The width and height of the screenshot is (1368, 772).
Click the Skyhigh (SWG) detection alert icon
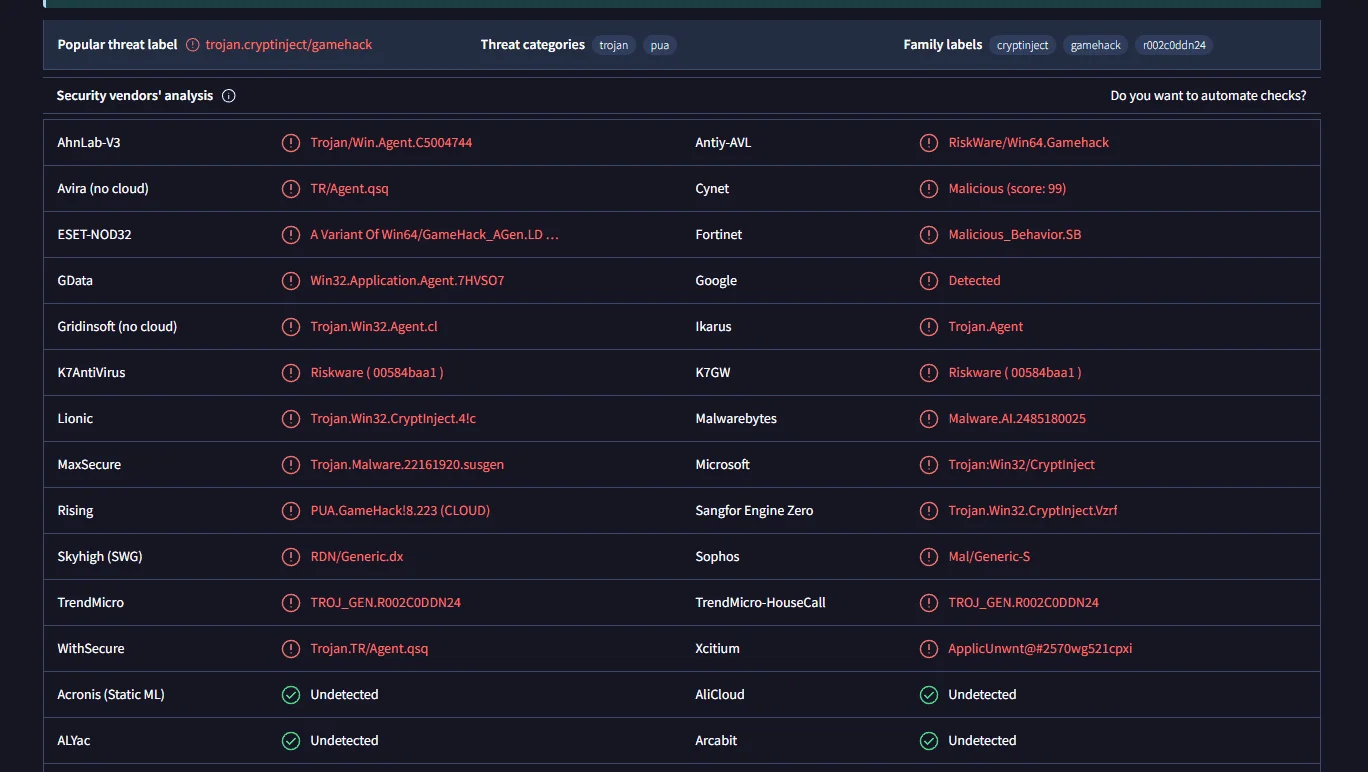(x=291, y=557)
